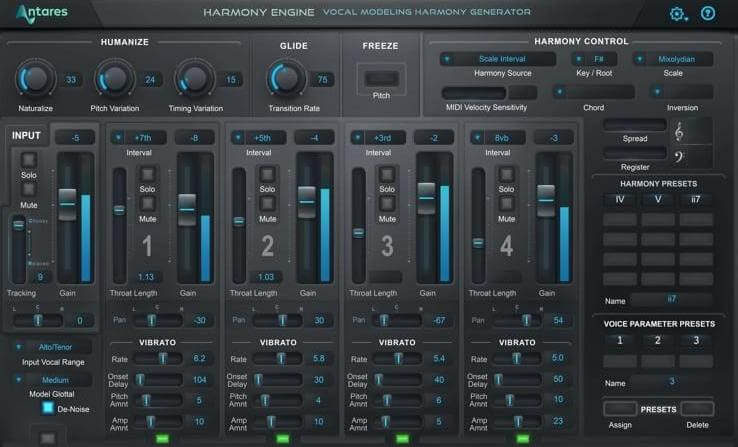Click the Register slider
This screenshot has height=447, width=738.
[x=634, y=153]
